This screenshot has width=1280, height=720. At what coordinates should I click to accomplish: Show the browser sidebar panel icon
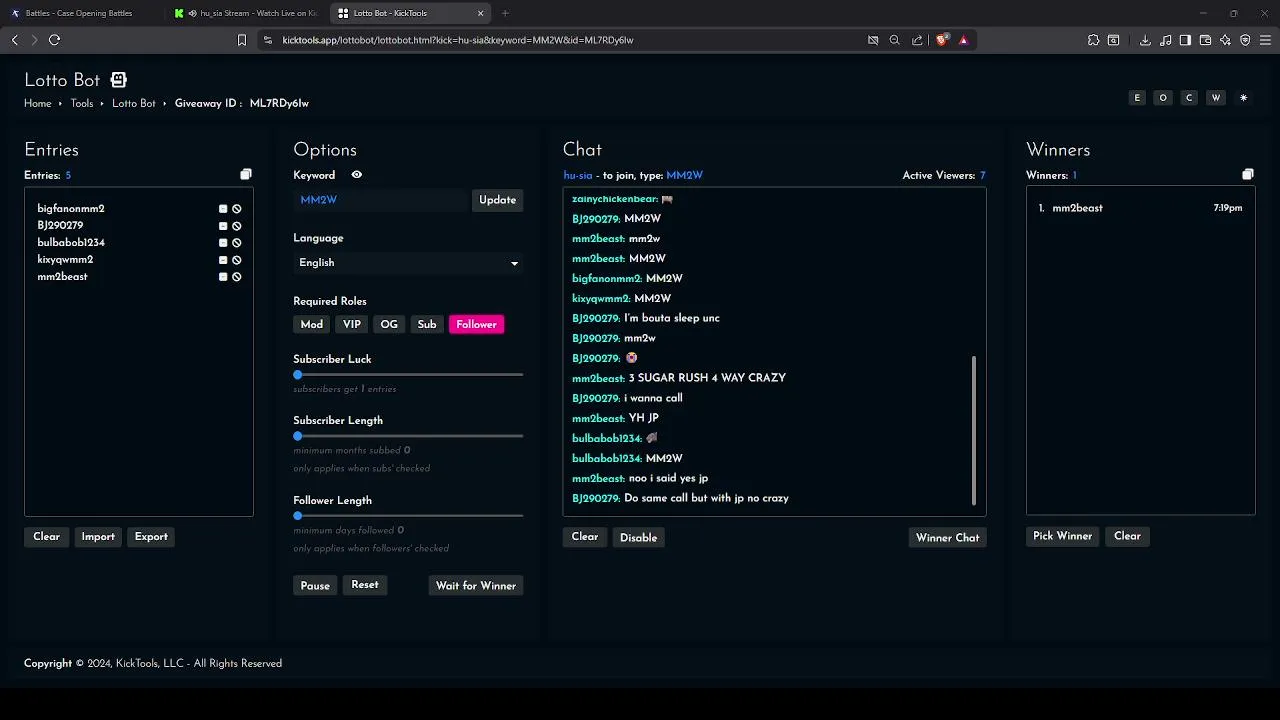point(1185,40)
